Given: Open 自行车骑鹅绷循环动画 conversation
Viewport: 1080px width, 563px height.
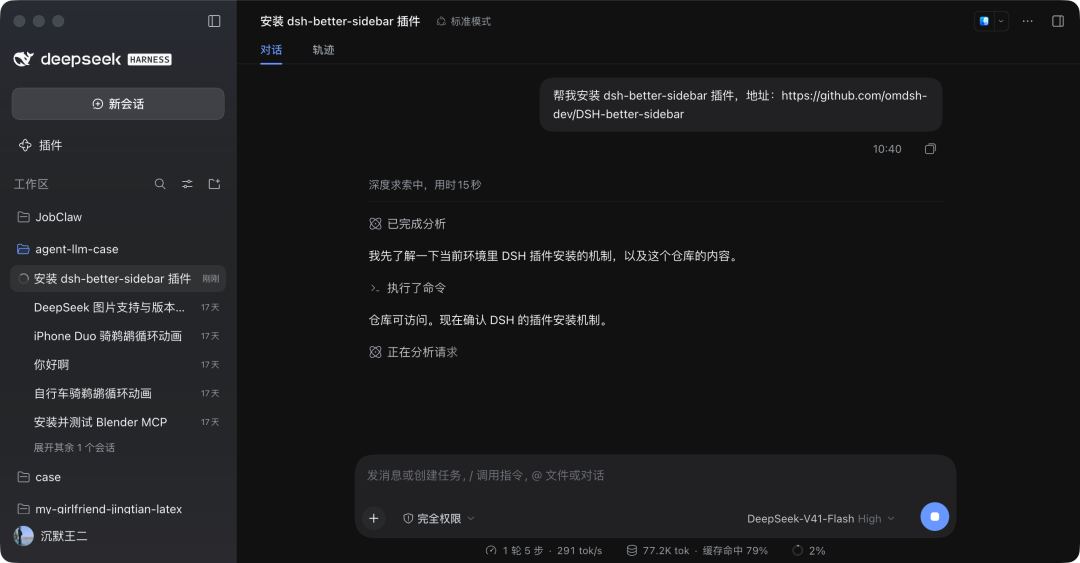Looking at the screenshot, I should (118, 393).
